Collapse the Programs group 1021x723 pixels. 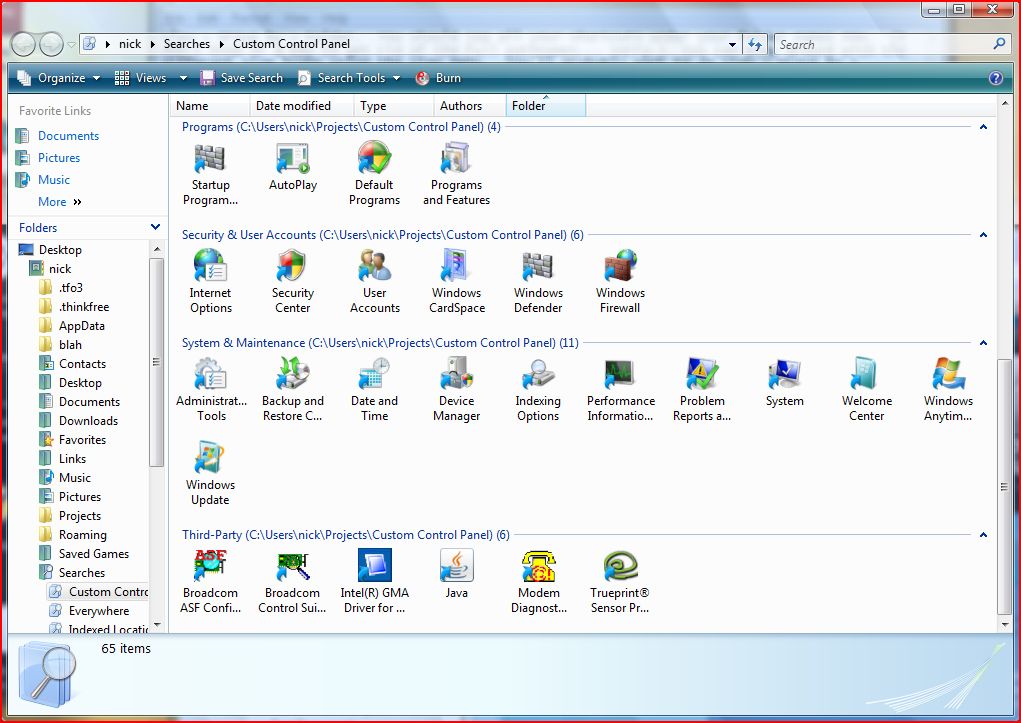pyautogui.click(x=983, y=127)
